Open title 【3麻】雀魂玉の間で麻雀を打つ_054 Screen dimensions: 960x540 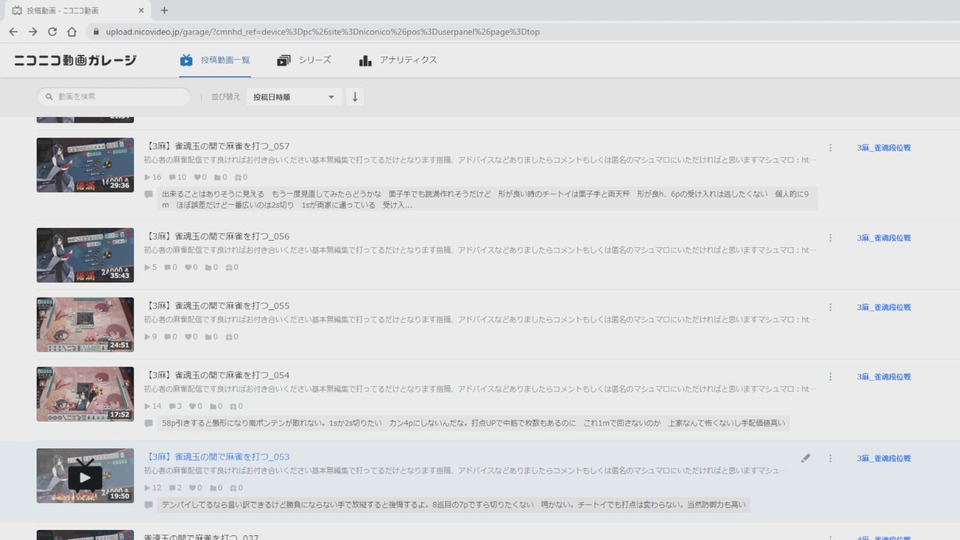pos(217,375)
